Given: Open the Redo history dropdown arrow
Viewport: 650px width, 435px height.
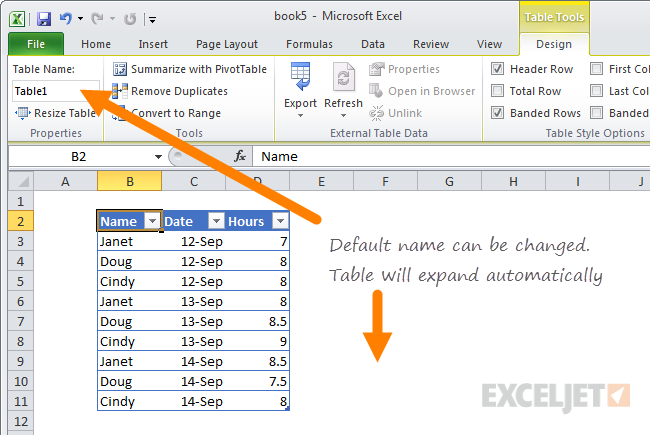Looking at the screenshot, I should 112,19.
